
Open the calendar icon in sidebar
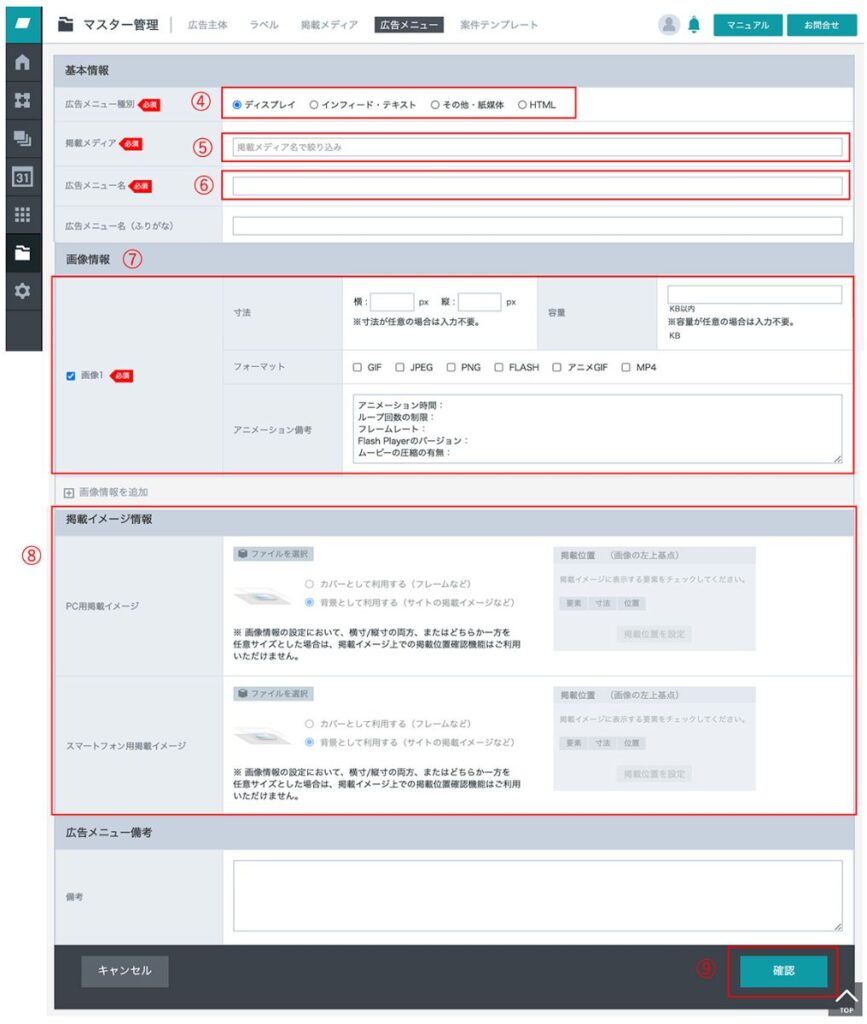[x=22, y=177]
